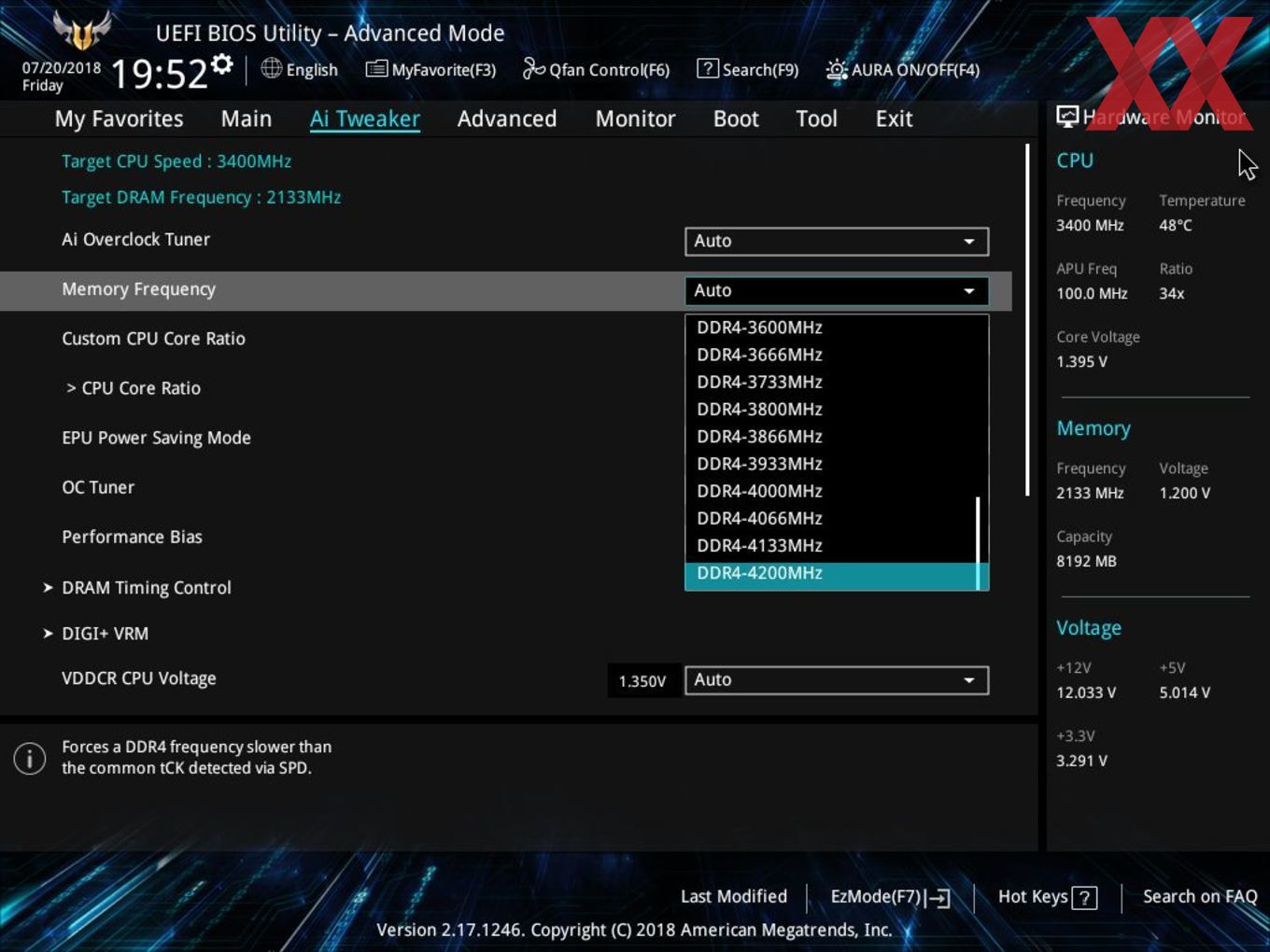Click the memory frequency list scrollbar thumb
The height and width of the screenshot is (952, 1270).
(978, 543)
